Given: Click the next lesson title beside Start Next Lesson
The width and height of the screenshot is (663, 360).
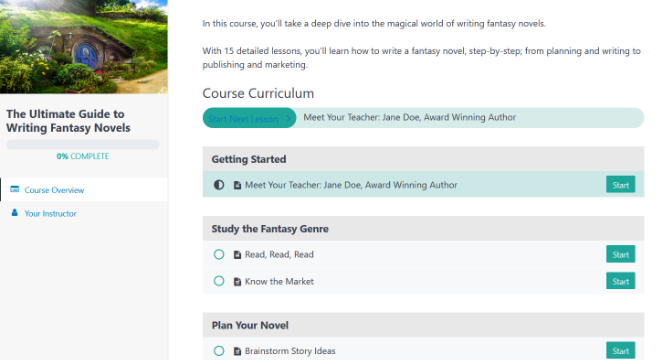Looking at the screenshot, I should pyautogui.click(x=409, y=117).
